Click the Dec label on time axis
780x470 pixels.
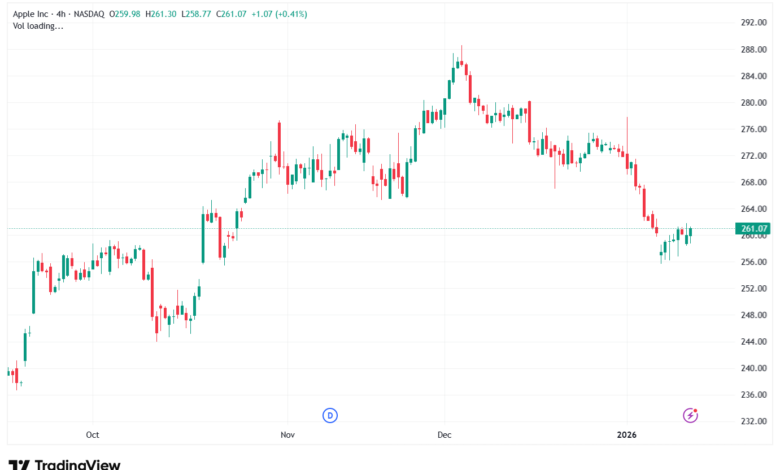[x=446, y=435]
